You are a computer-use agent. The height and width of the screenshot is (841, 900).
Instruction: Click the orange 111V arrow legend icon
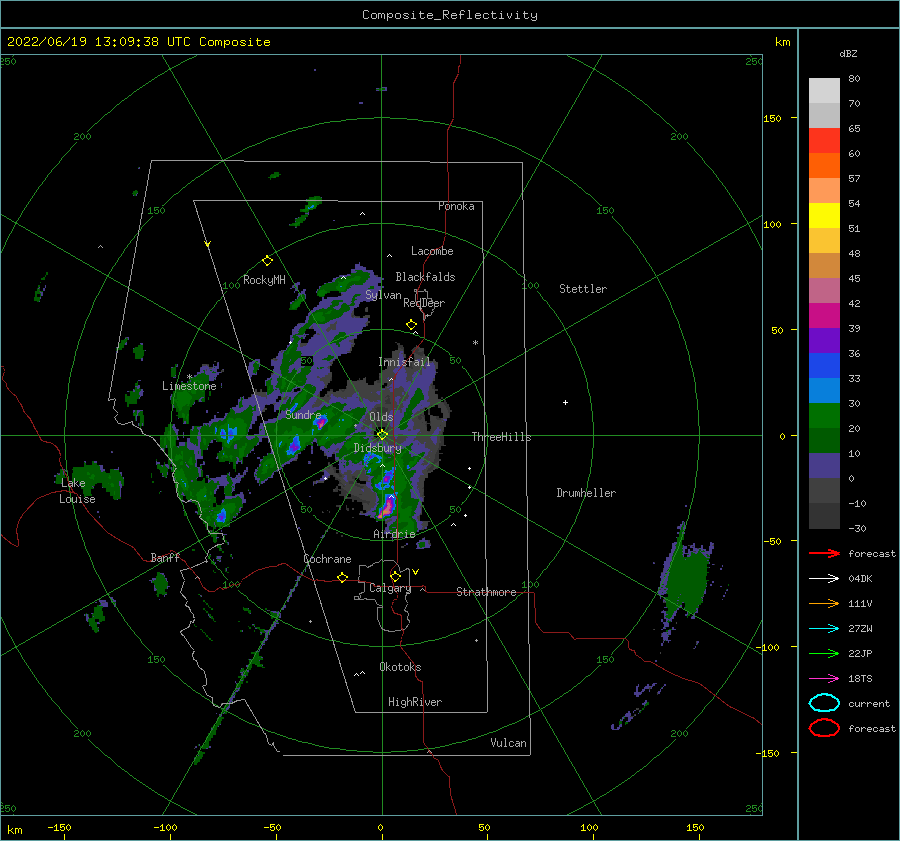click(824, 603)
